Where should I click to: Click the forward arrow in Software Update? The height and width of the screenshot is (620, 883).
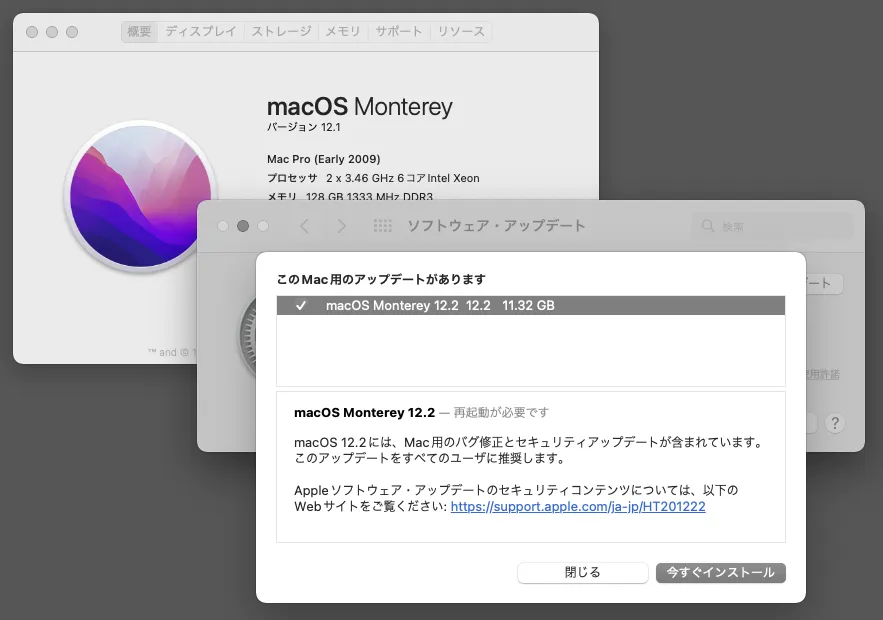(342, 226)
